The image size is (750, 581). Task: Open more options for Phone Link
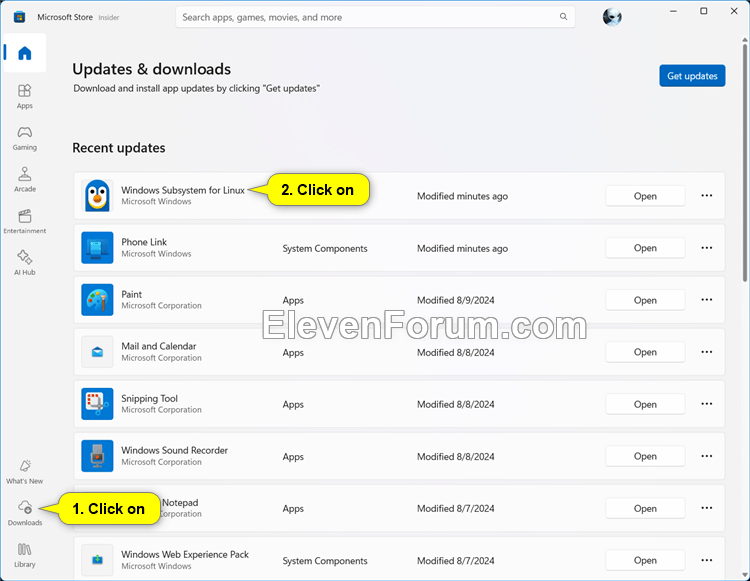706,248
